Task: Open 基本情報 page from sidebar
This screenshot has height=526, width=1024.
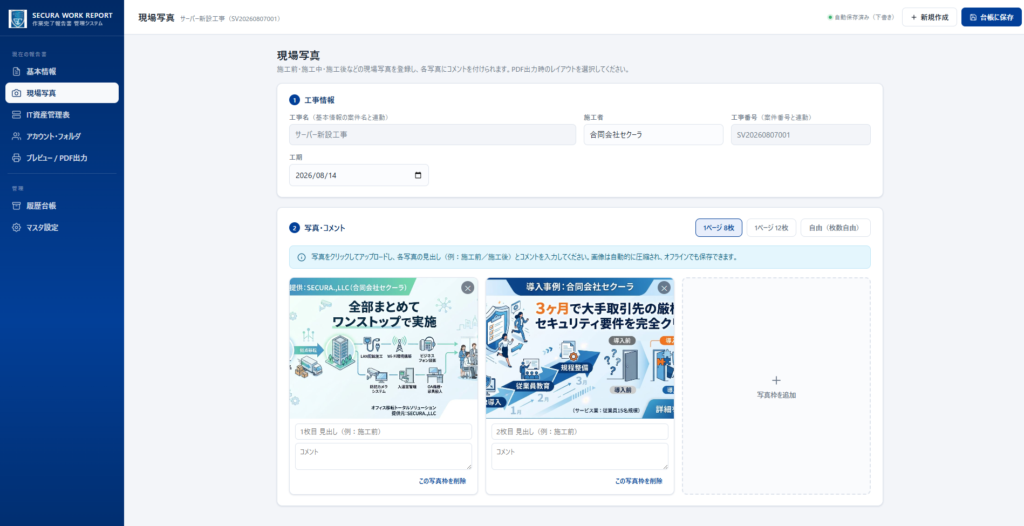Action: [x=62, y=71]
